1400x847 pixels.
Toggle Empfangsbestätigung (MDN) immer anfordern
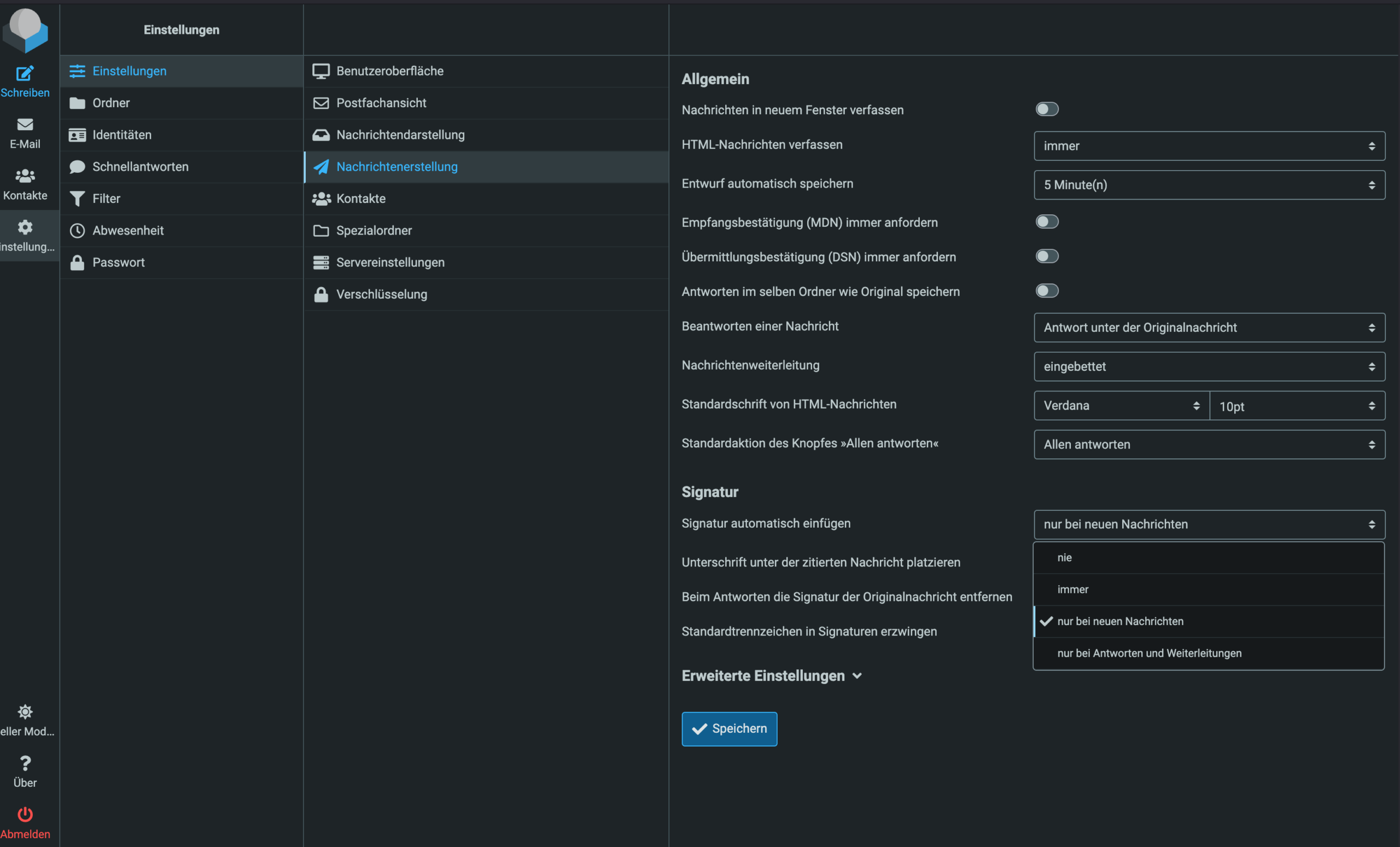pyautogui.click(x=1047, y=221)
